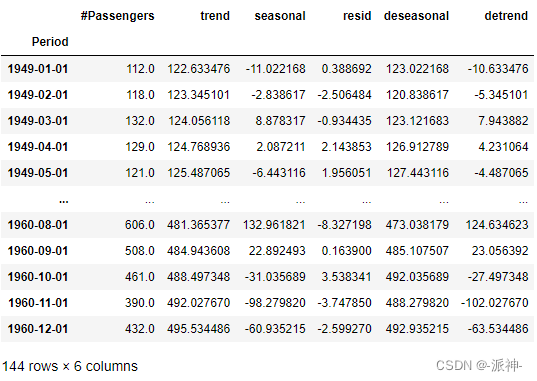The image size is (537, 381).
Task: Click the 1960-12-01 row index
Action: [38, 329]
